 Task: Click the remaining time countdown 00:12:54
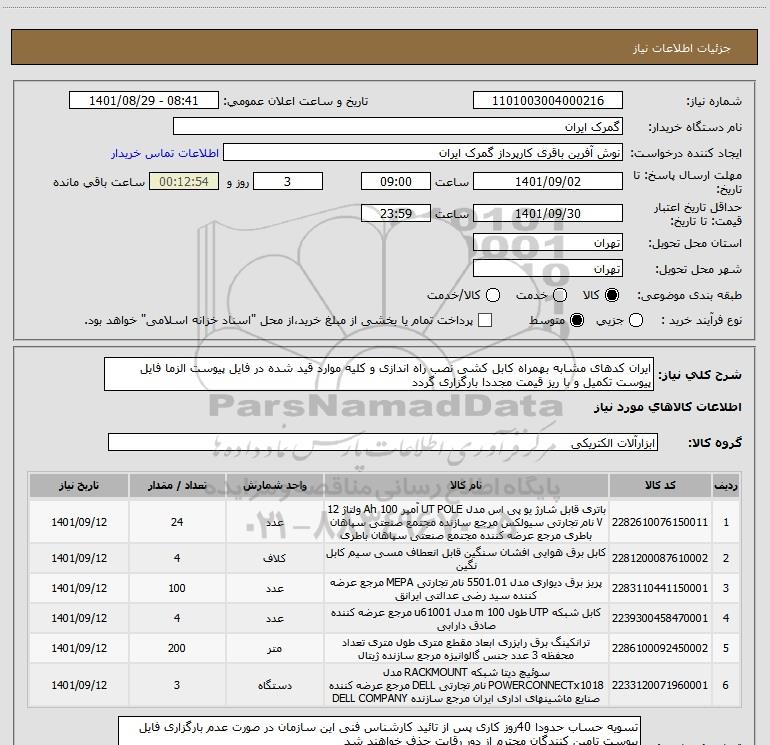[184, 181]
